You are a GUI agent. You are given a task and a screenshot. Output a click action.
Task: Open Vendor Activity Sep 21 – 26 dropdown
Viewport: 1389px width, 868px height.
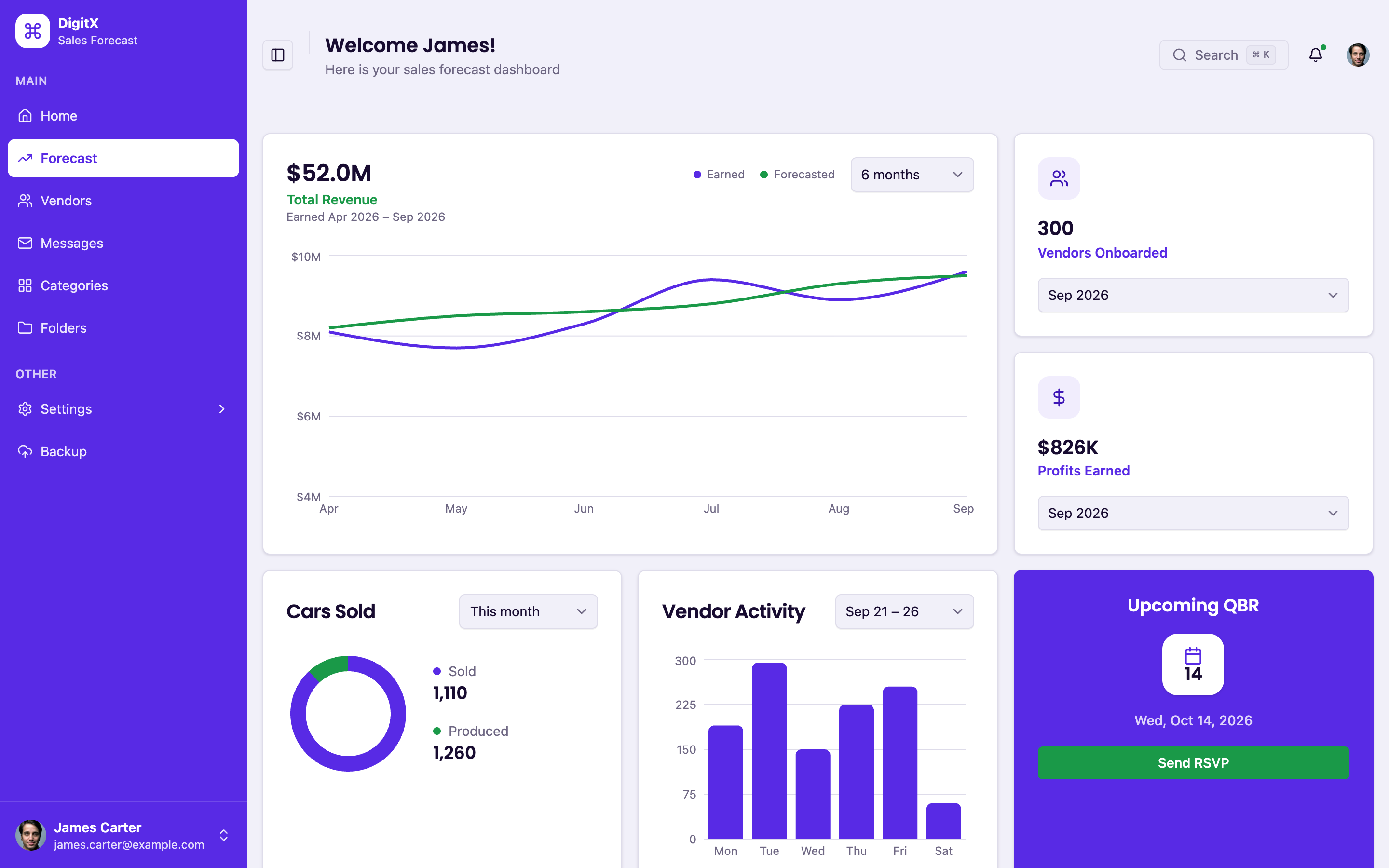pos(905,611)
